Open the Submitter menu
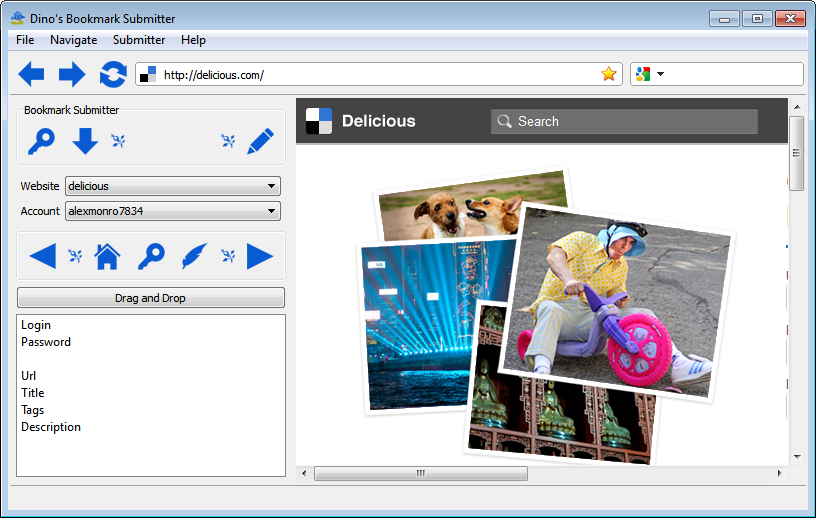The width and height of the screenshot is (816, 518). [139, 40]
